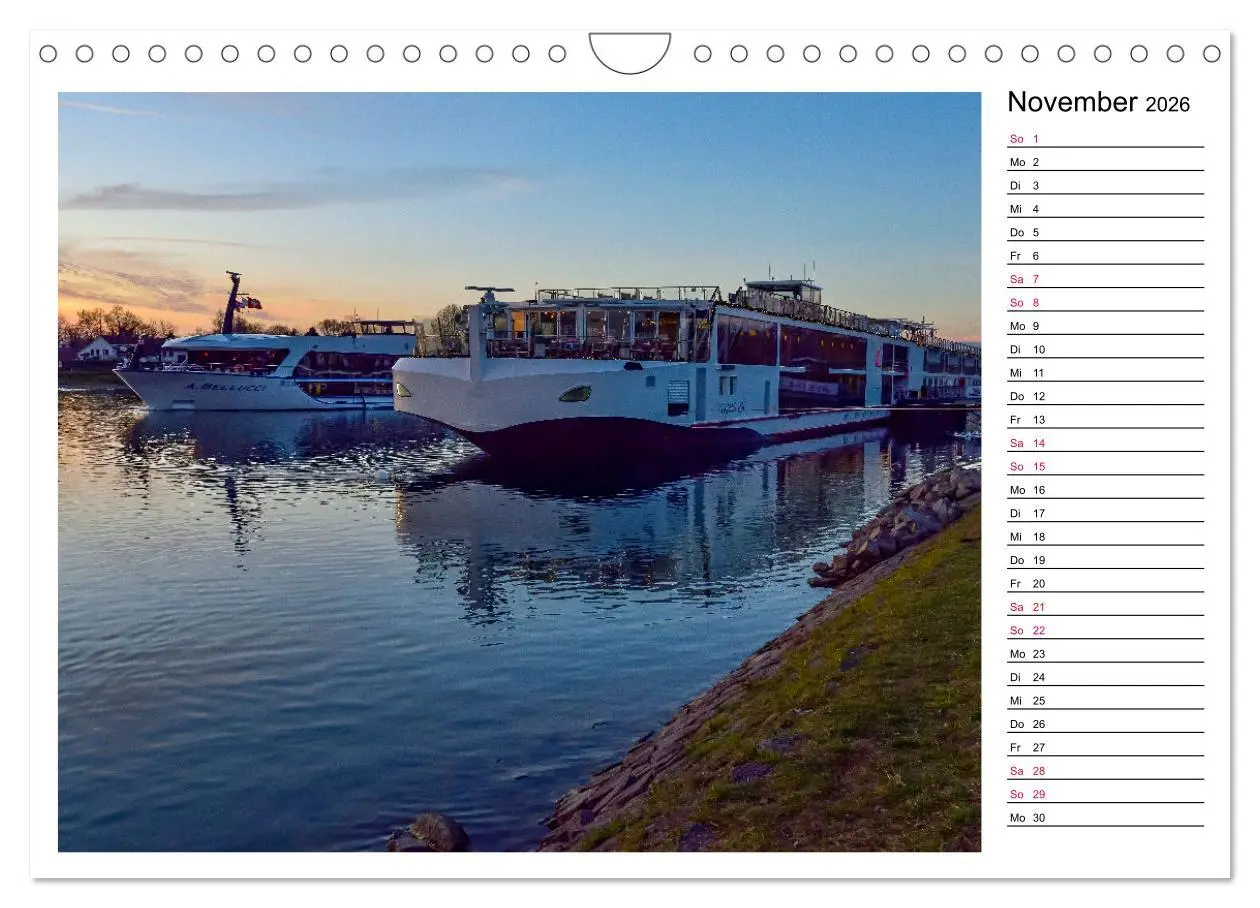Image resolution: width=1260 pixels, height=908 pixels.
Task: Click the 'Do 26' calendar row
Action: [1105, 724]
